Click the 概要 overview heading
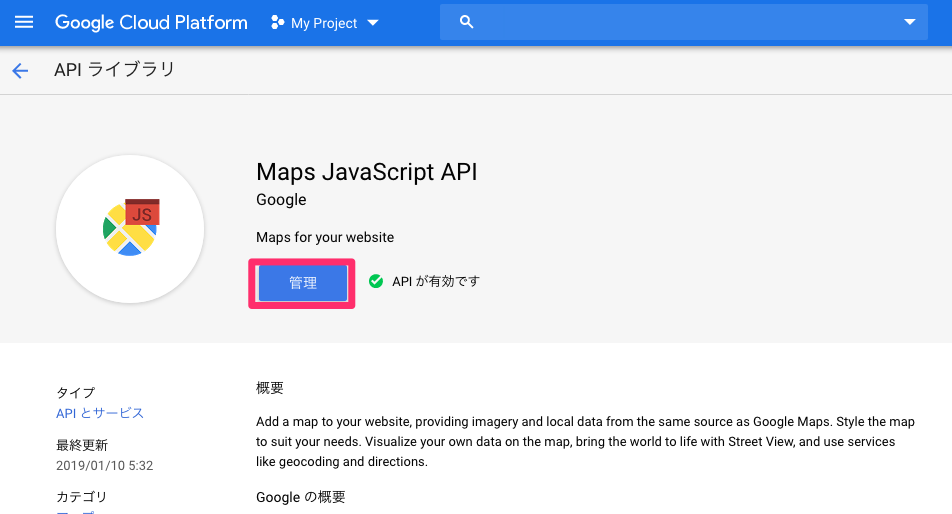The height and width of the screenshot is (514, 952). [270, 388]
